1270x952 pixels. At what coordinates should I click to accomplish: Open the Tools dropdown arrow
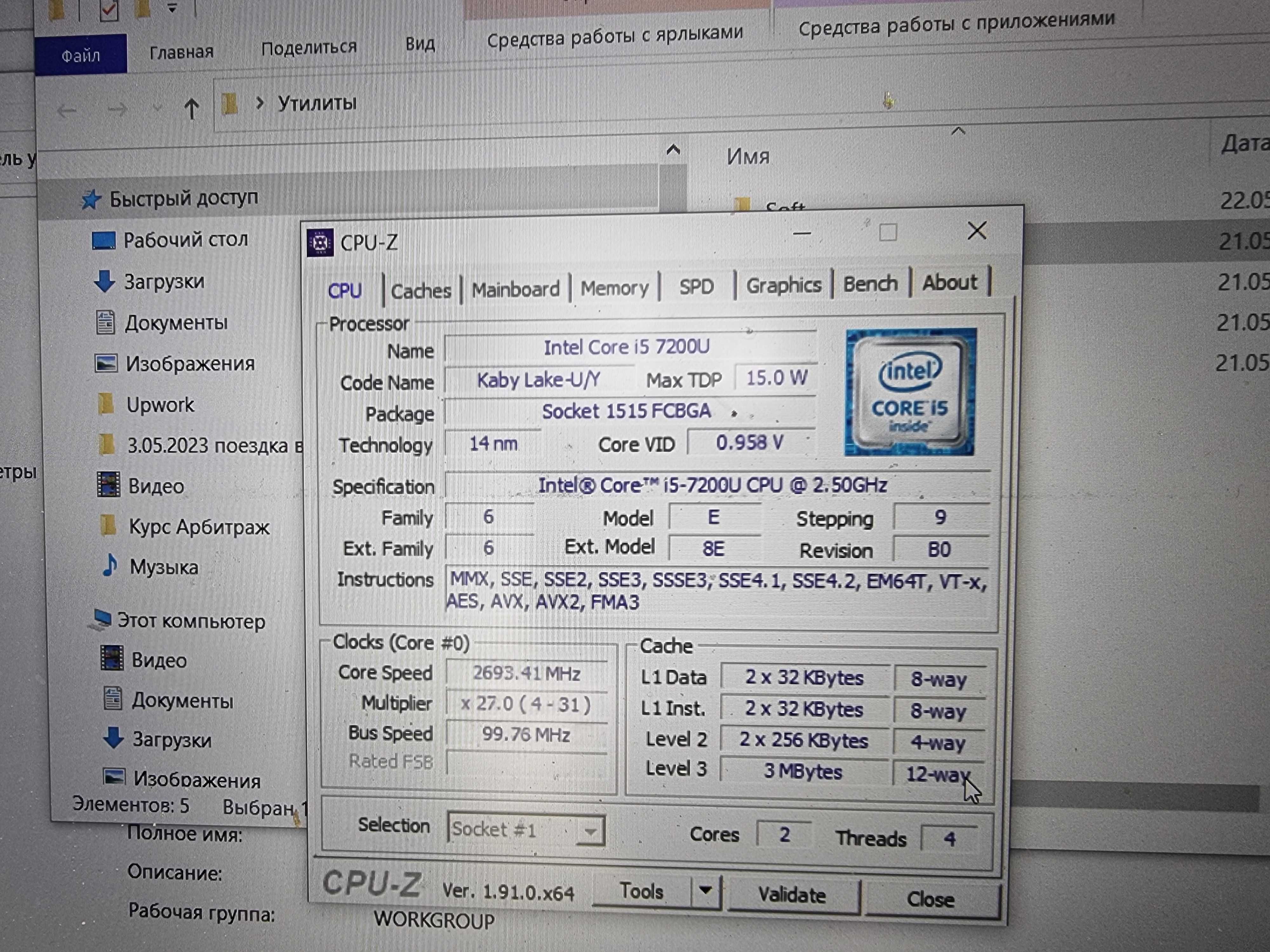(705, 891)
